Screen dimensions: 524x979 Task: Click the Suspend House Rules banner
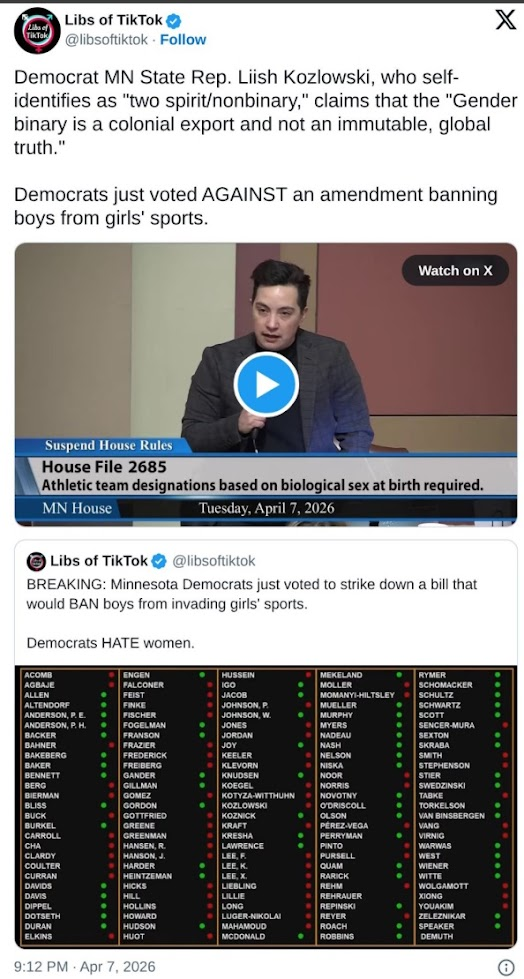[109, 445]
